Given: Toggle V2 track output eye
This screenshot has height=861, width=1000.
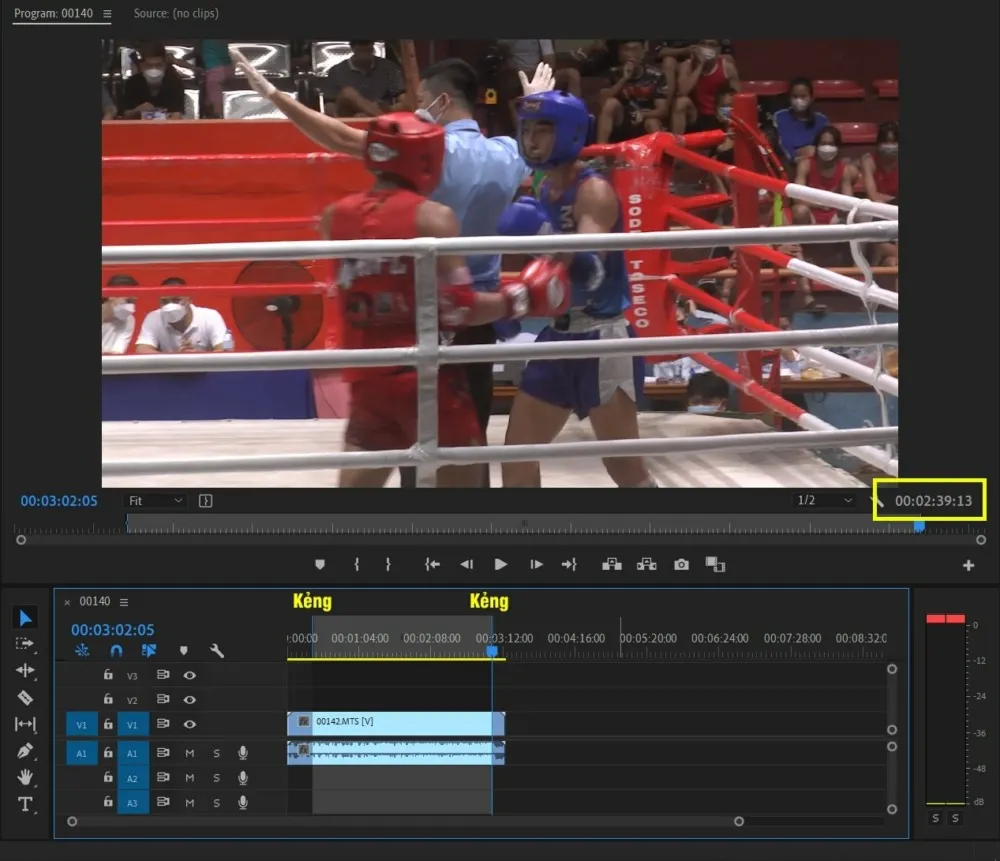Looking at the screenshot, I should click(x=189, y=700).
